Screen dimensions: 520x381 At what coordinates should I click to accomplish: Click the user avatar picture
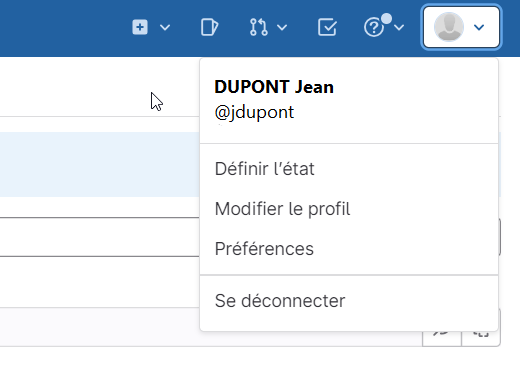point(449,27)
